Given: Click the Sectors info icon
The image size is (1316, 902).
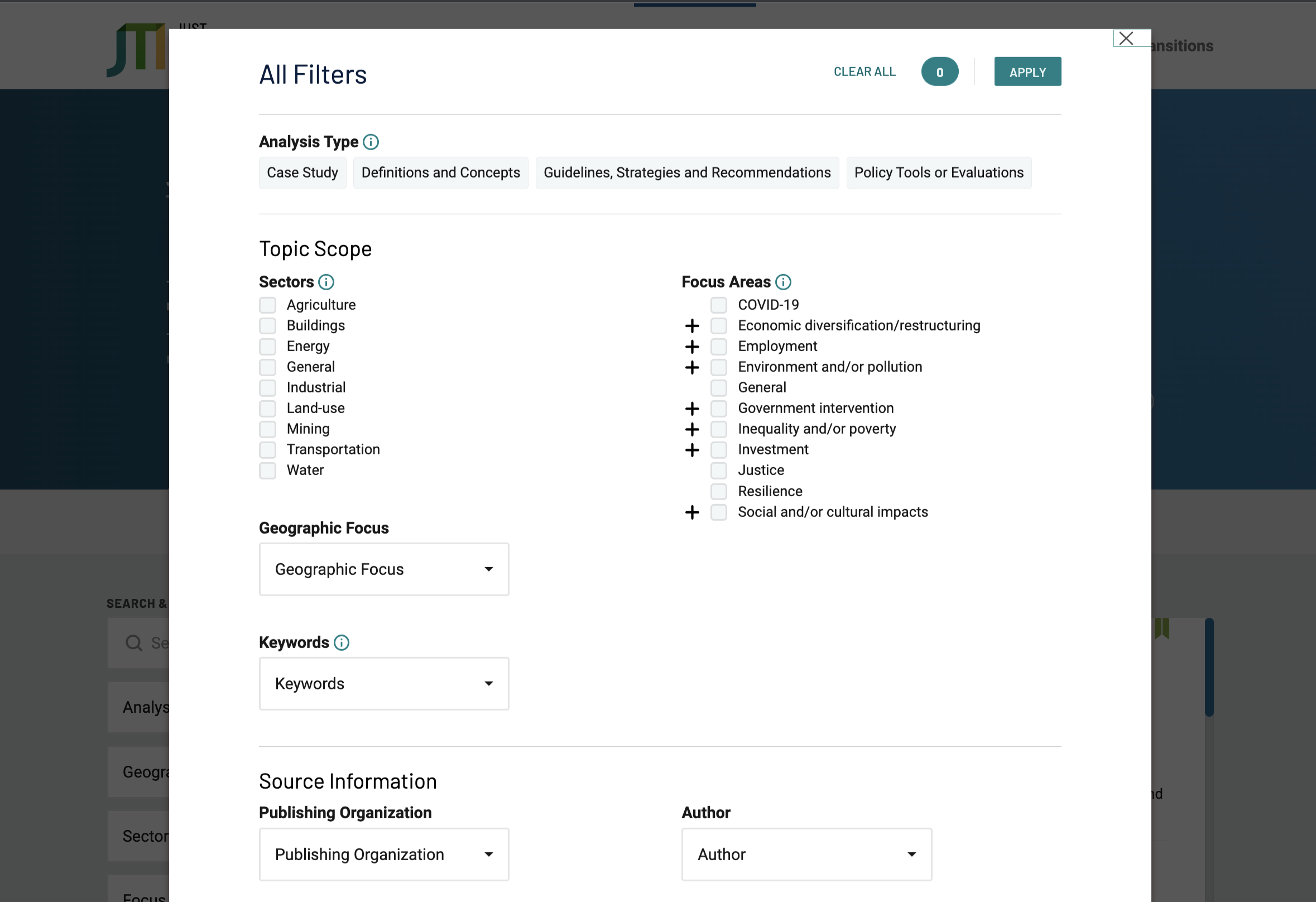Looking at the screenshot, I should 326,282.
